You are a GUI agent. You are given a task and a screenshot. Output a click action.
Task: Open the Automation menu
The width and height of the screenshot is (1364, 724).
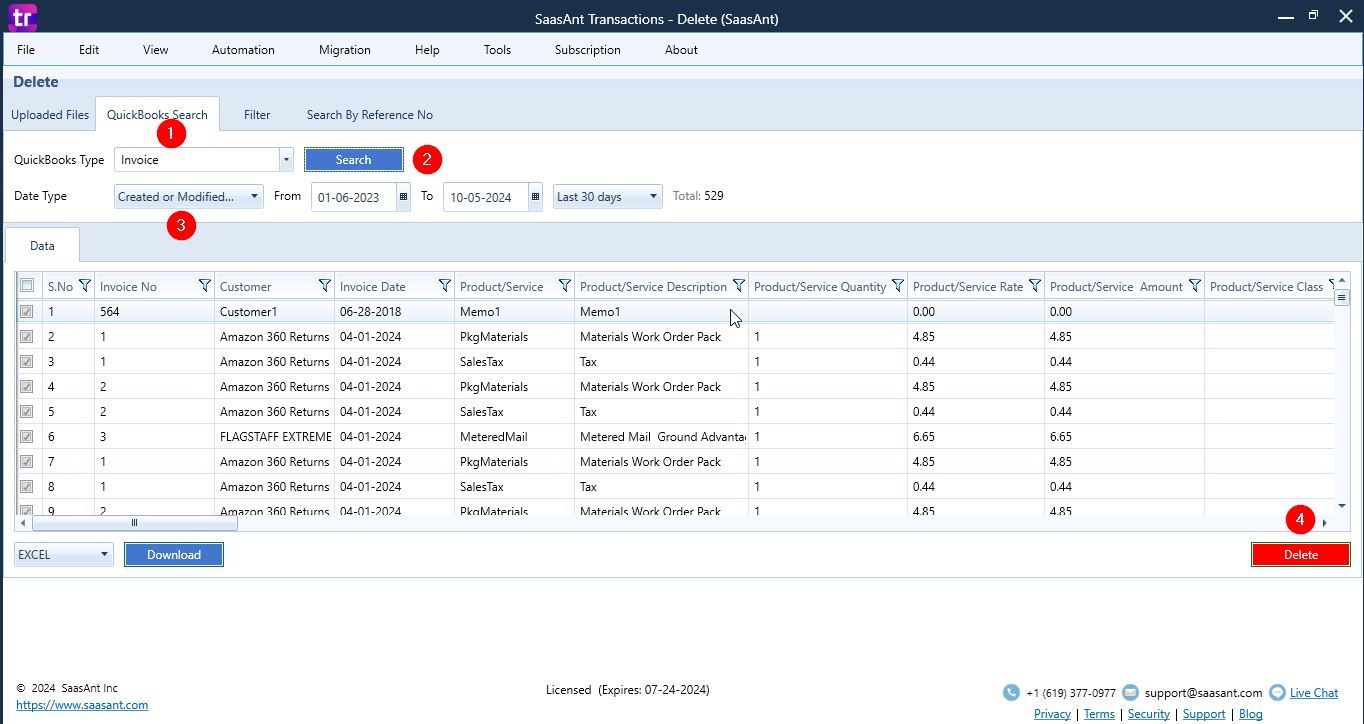(243, 49)
